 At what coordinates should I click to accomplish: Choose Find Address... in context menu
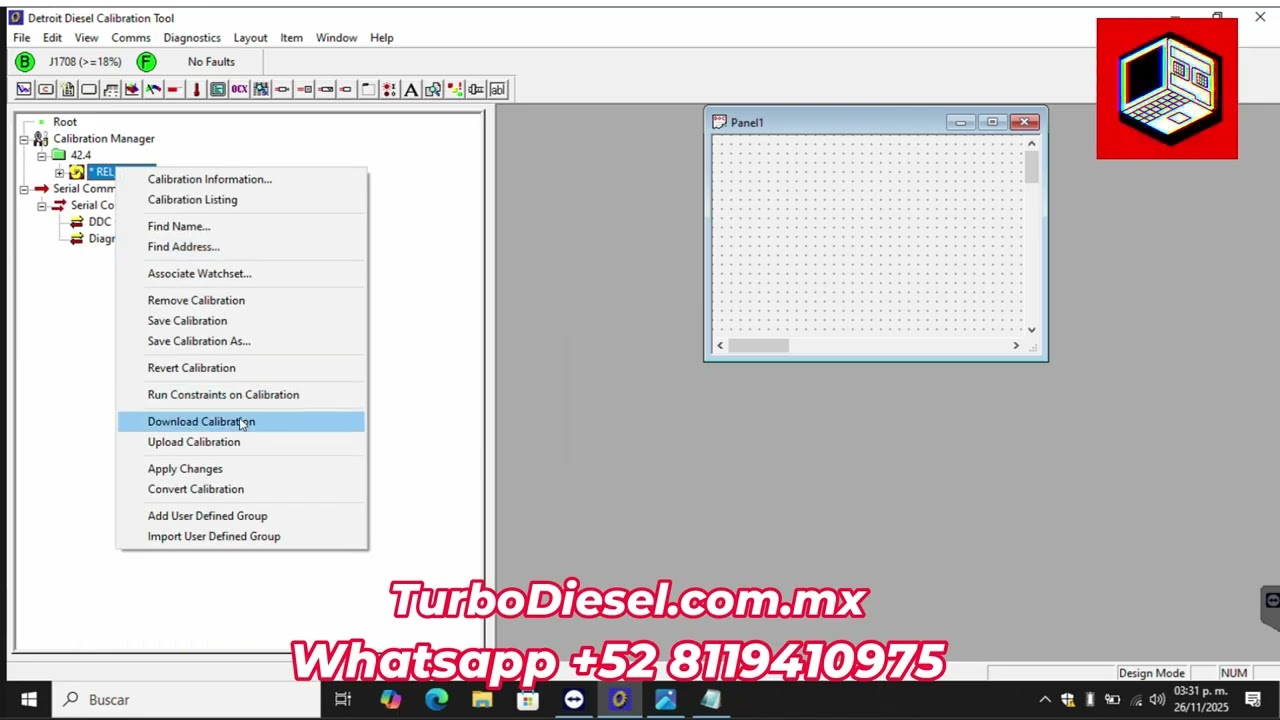pos(241,247)
